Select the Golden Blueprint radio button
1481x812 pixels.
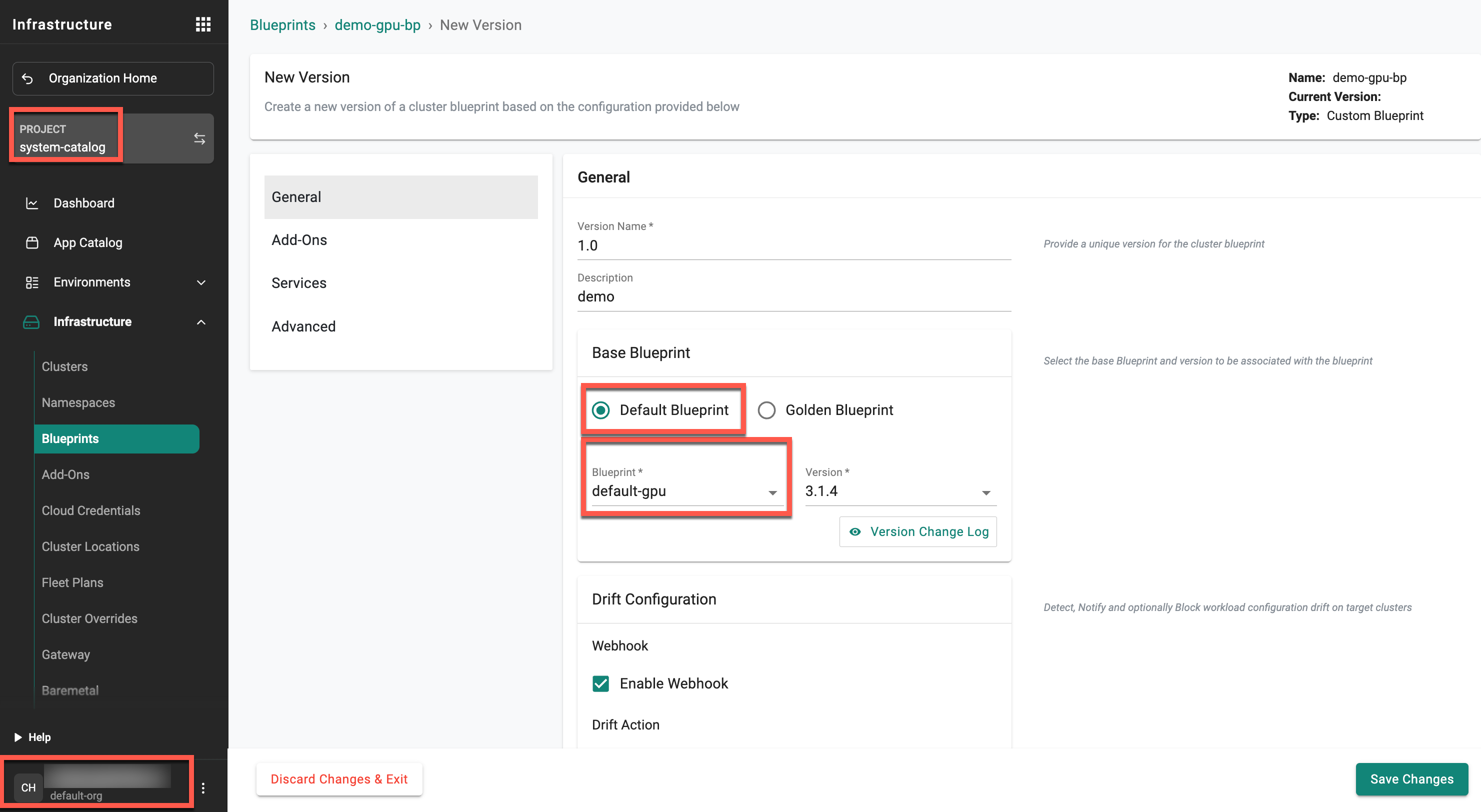(766, 410)
